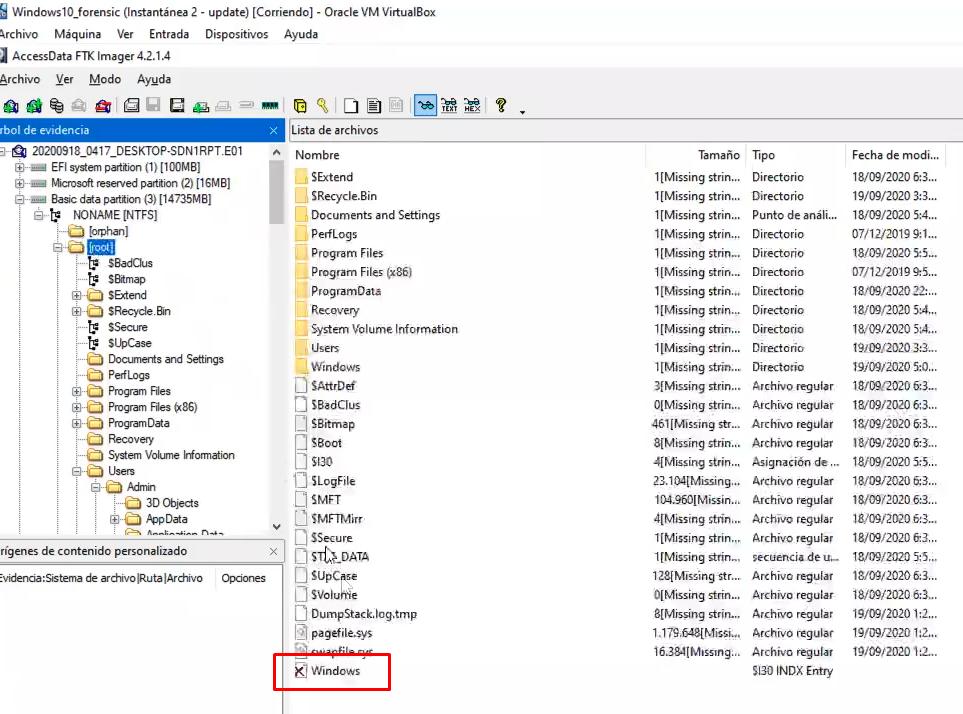
Task: Click the Export File Hash List icon
Action: click(373, 106)
